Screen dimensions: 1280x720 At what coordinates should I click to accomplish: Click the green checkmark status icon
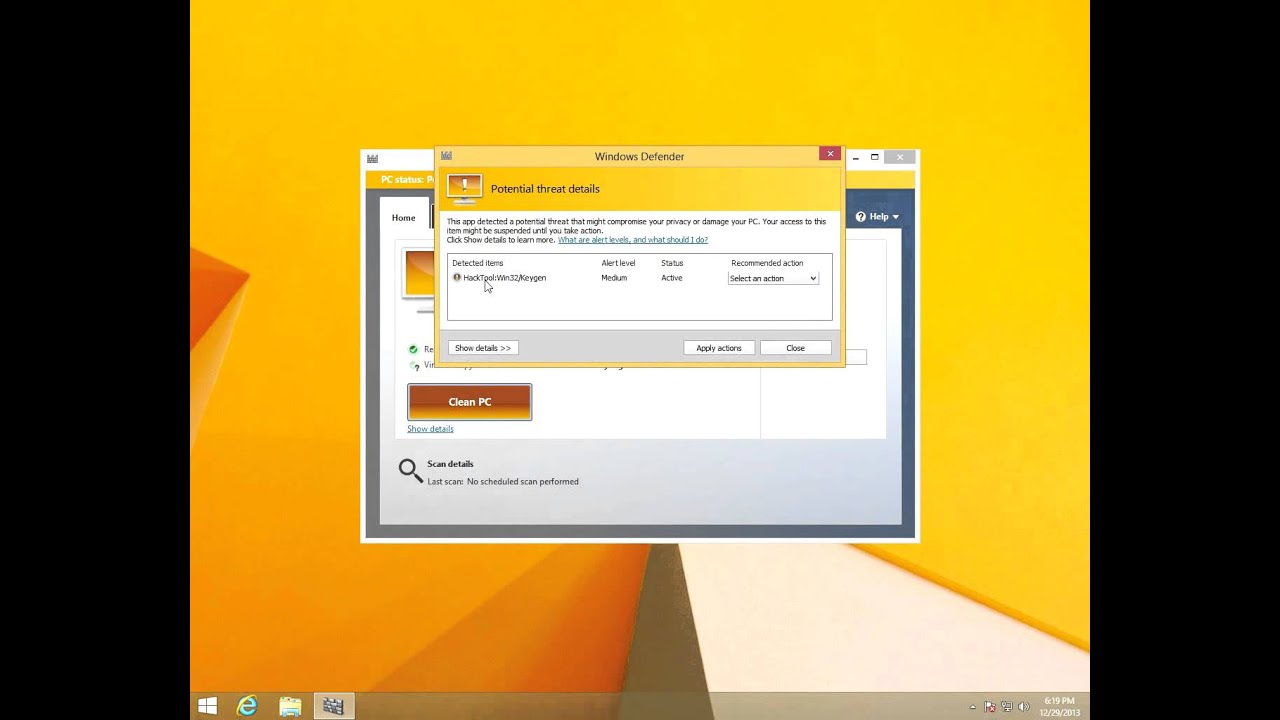pyautogui.click(x=413, y=349)
